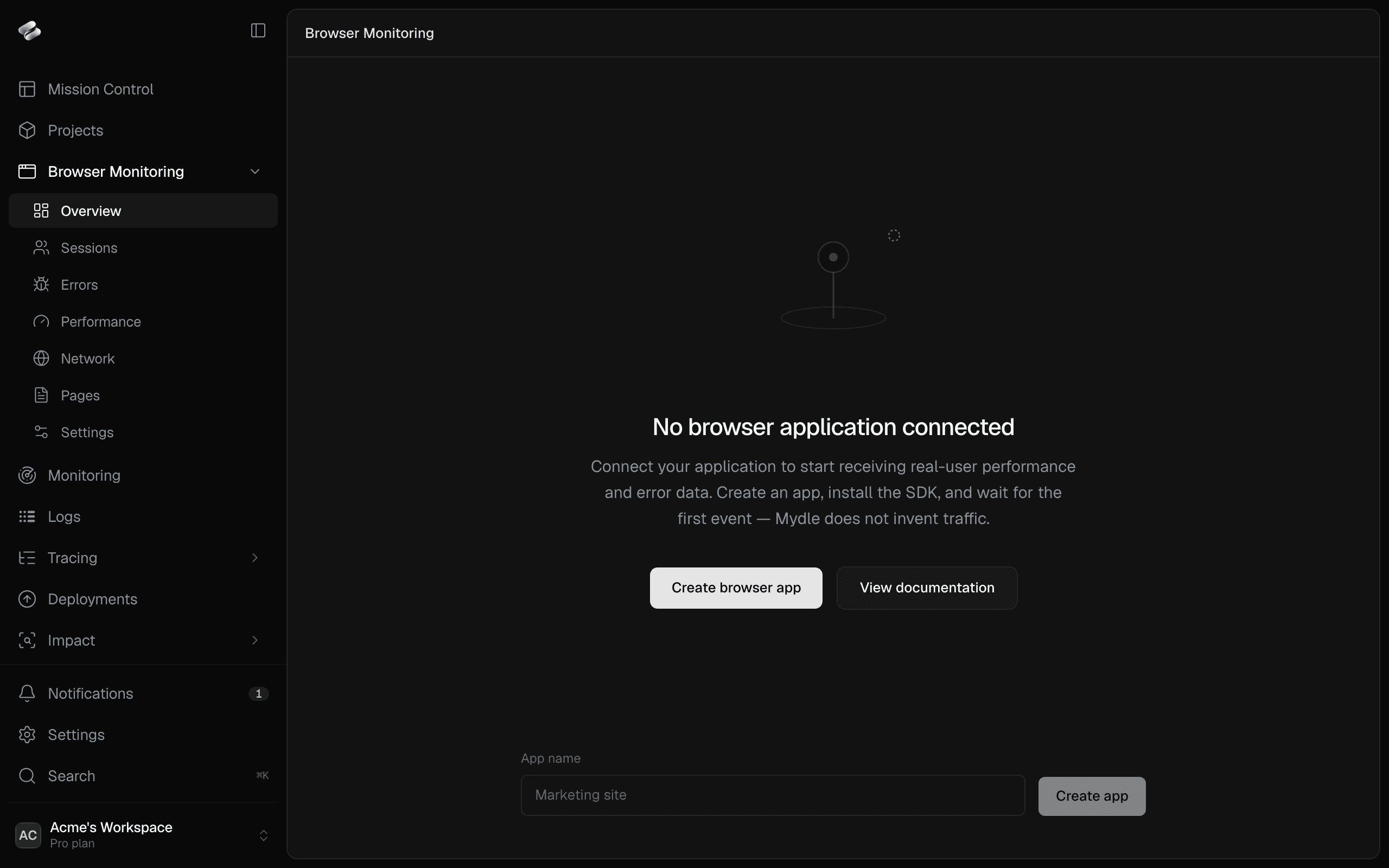Click the Projects cube icon
This screenshot has width=1389, height=868.
coord(27,130)
